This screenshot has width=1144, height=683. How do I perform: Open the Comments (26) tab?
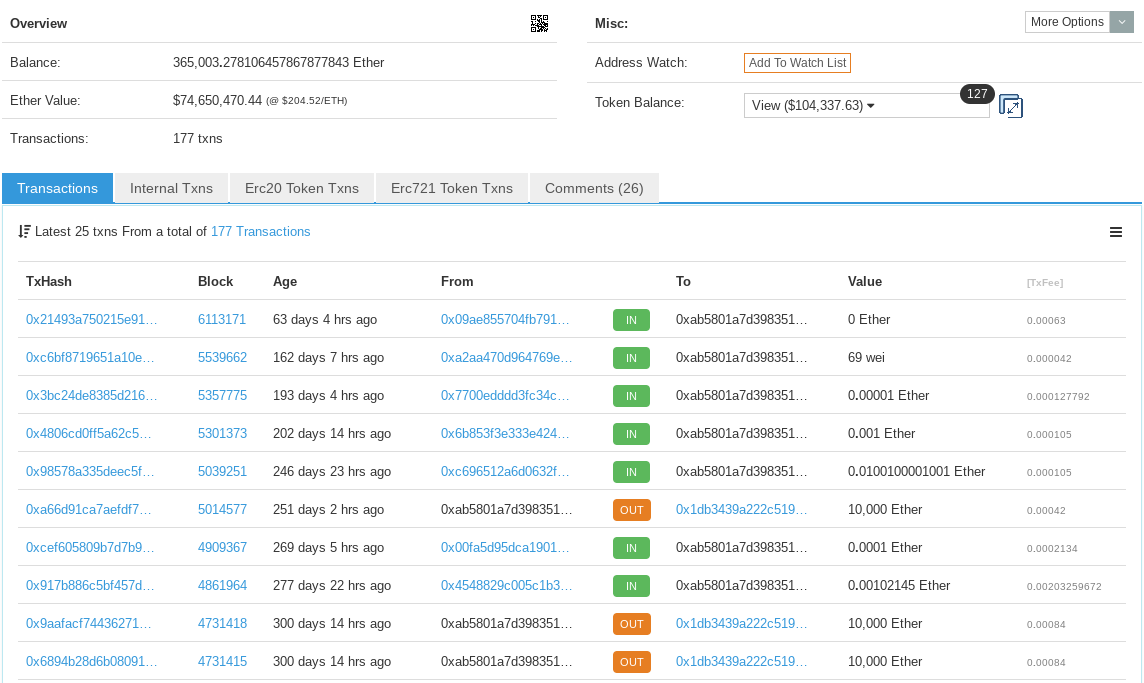(x=594, y=188)
